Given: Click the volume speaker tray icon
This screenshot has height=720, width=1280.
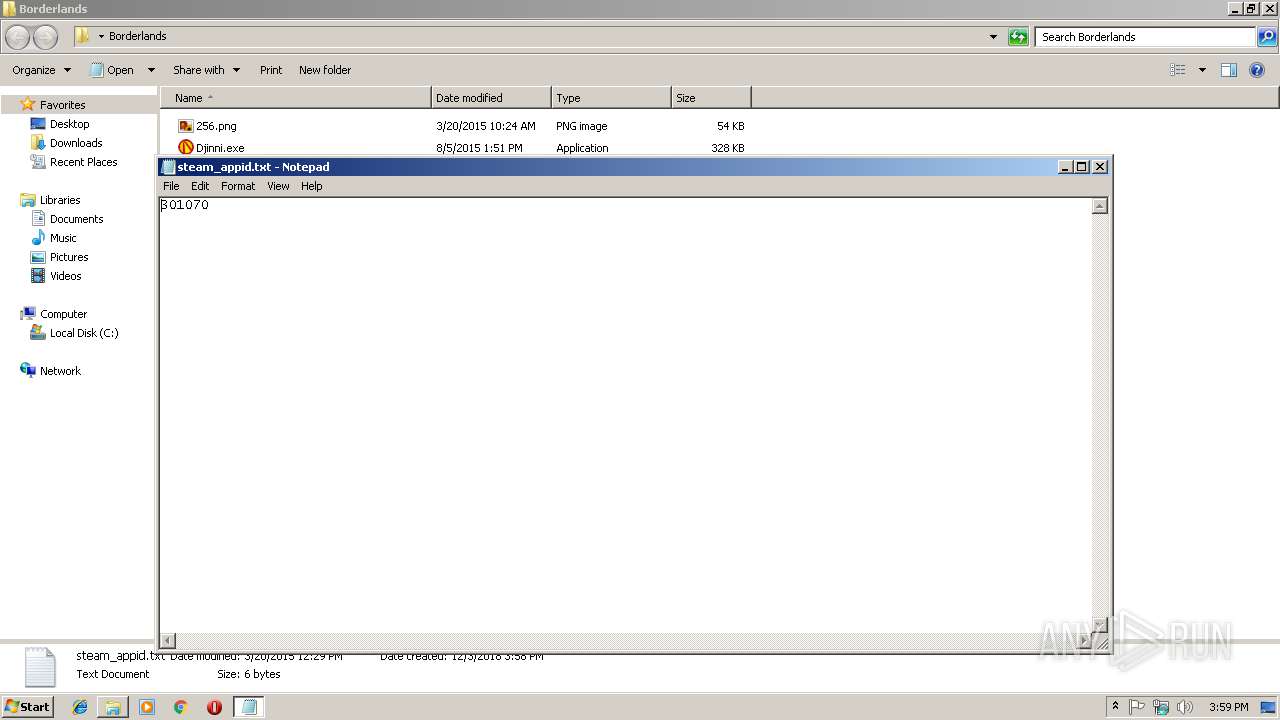Looking at the screenshot, I should tap(1185, 707).
